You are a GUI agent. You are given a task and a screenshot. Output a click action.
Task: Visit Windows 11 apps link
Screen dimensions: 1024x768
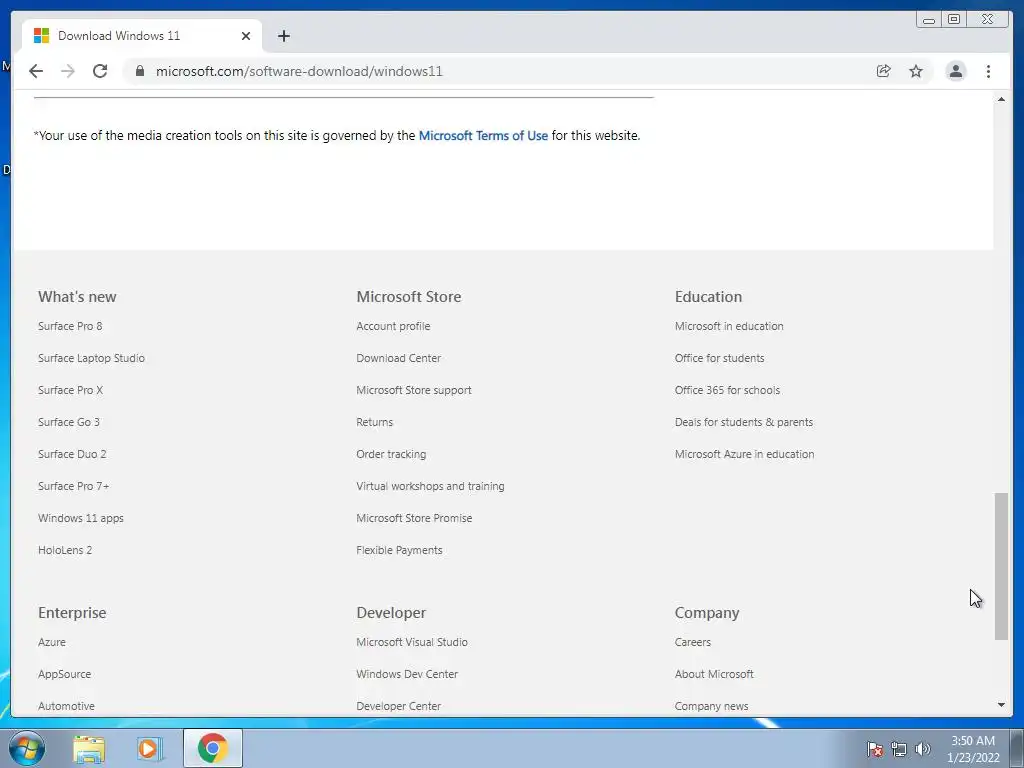pyautogui.click(x=81, y=518)
